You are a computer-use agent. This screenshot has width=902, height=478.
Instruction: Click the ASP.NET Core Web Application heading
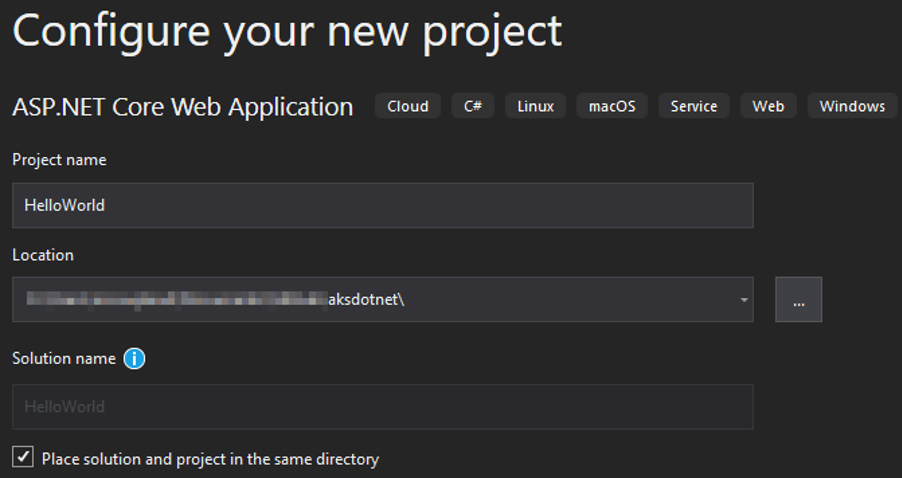pyautogui.click(x=182, y=107)
